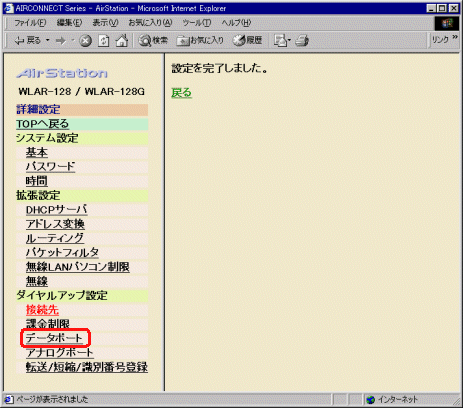Click the page icon in status bar
The width and height of the screenshot is (463, 408).
tap(9, 399)
